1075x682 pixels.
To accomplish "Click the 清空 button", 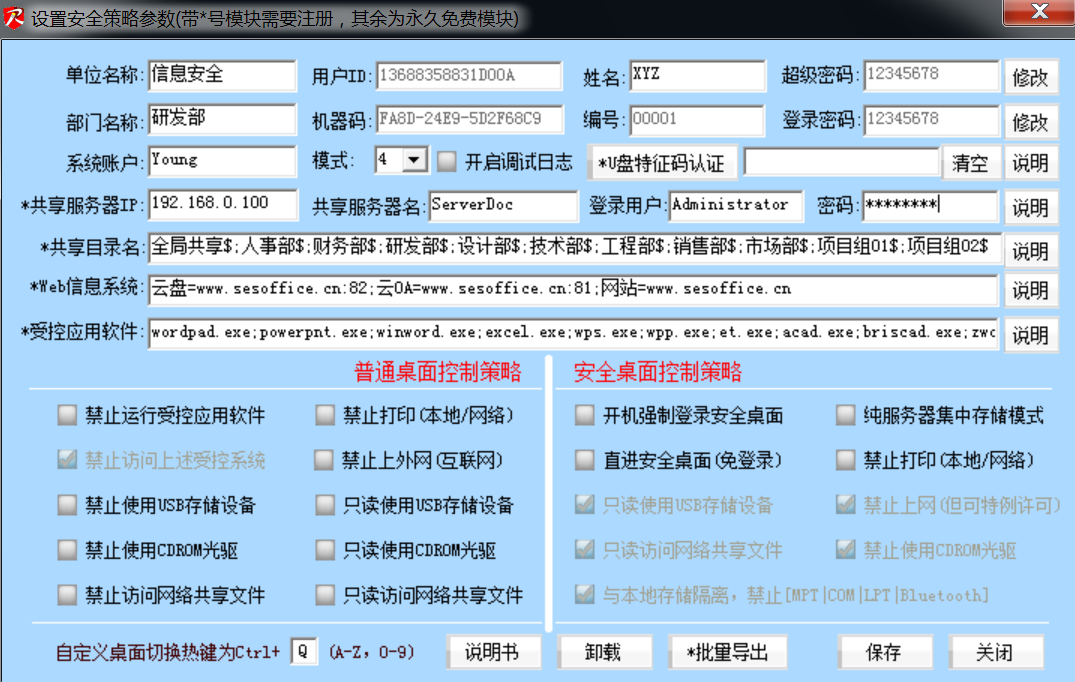I will [x=970, y=163].
